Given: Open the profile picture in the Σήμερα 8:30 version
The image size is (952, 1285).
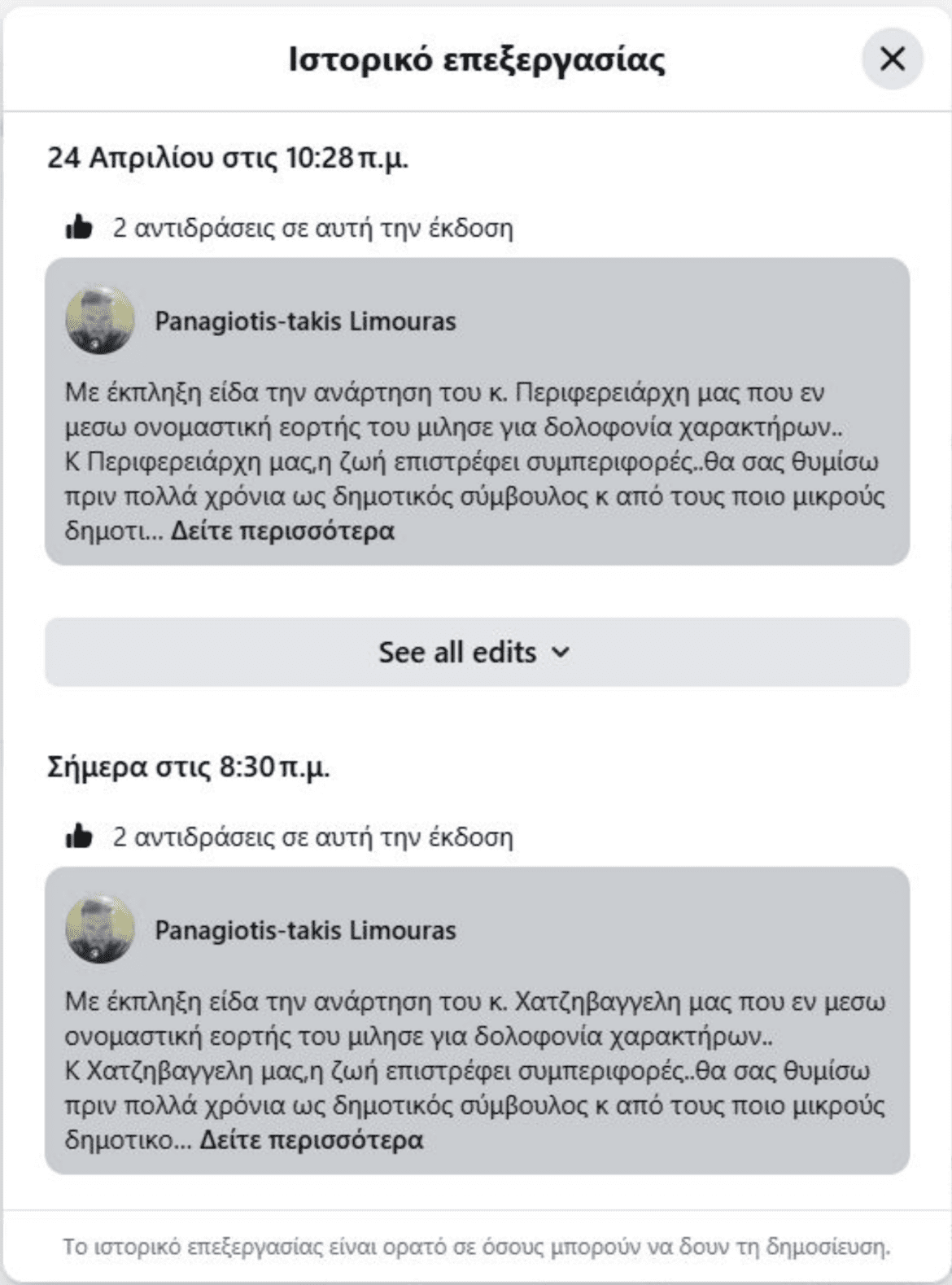Looking at the screenshot, I should coord(100,929).
